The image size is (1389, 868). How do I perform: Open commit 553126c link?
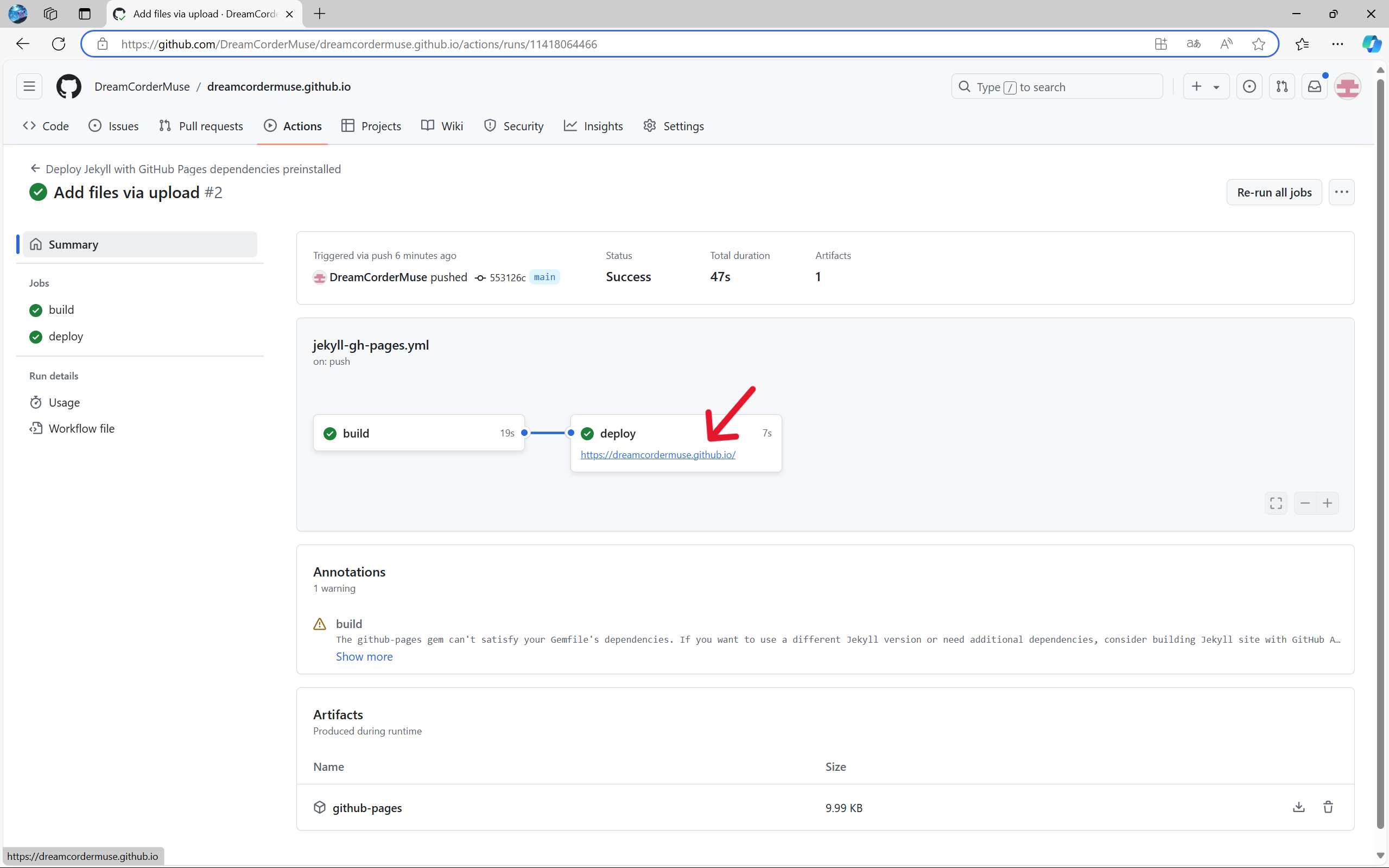[x=508, y=278]
